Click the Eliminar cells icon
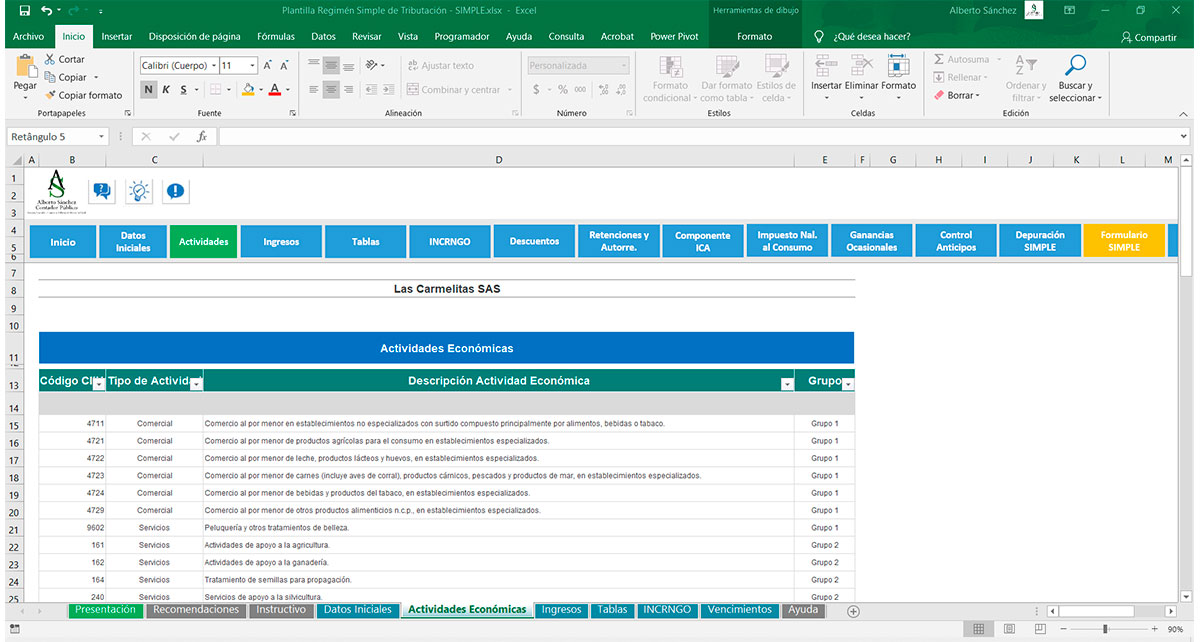 (861, 65)
